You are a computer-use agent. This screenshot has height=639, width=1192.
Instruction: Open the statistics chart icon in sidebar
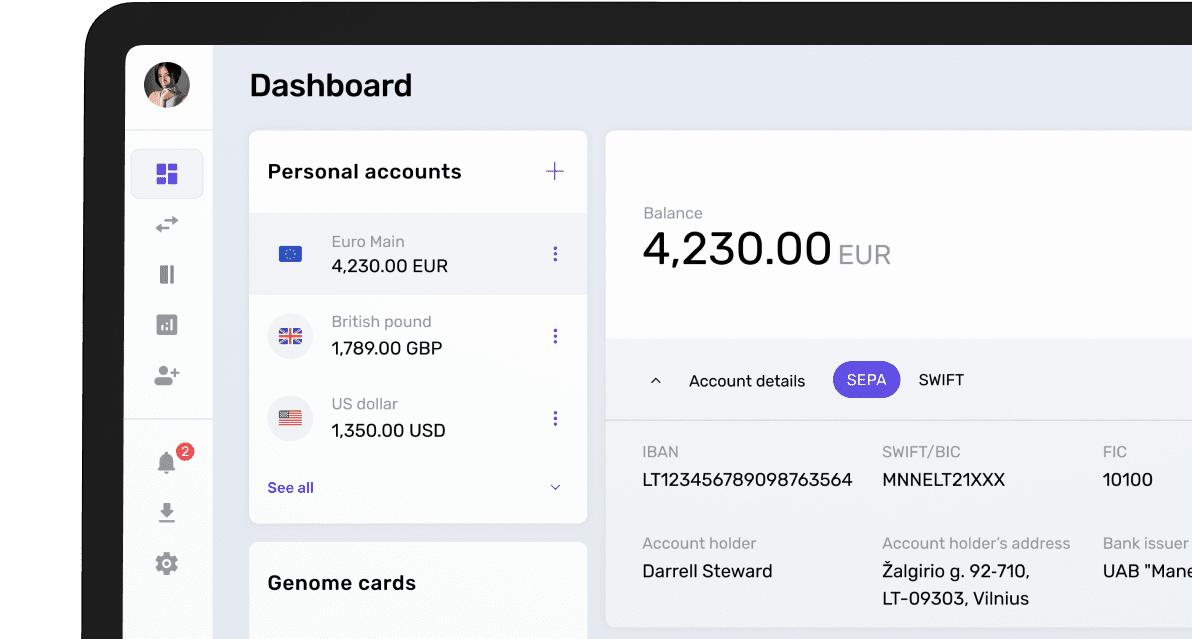(167, 325)
